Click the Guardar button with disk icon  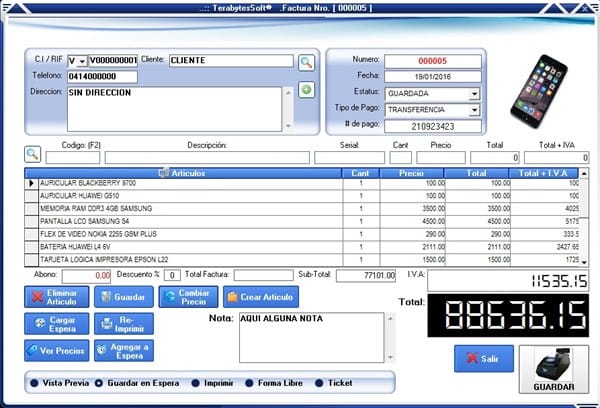(124, 297)
